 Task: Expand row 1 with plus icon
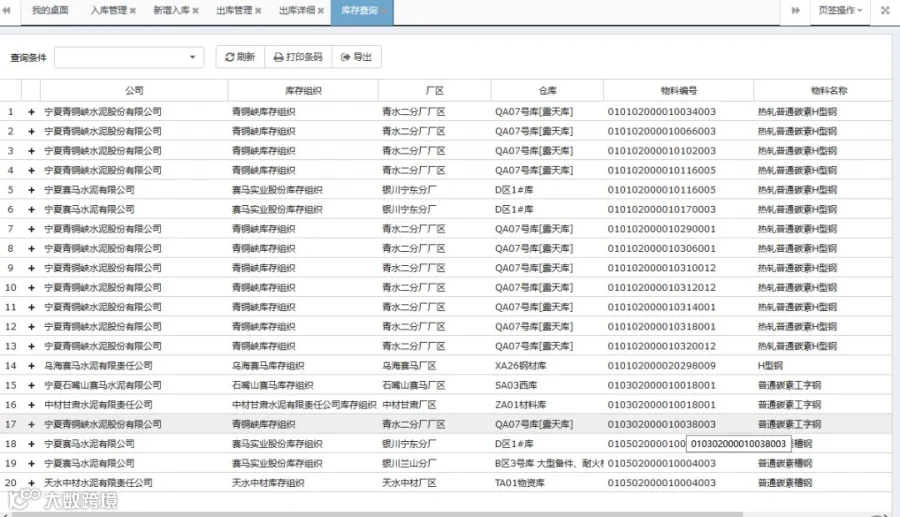31,112
